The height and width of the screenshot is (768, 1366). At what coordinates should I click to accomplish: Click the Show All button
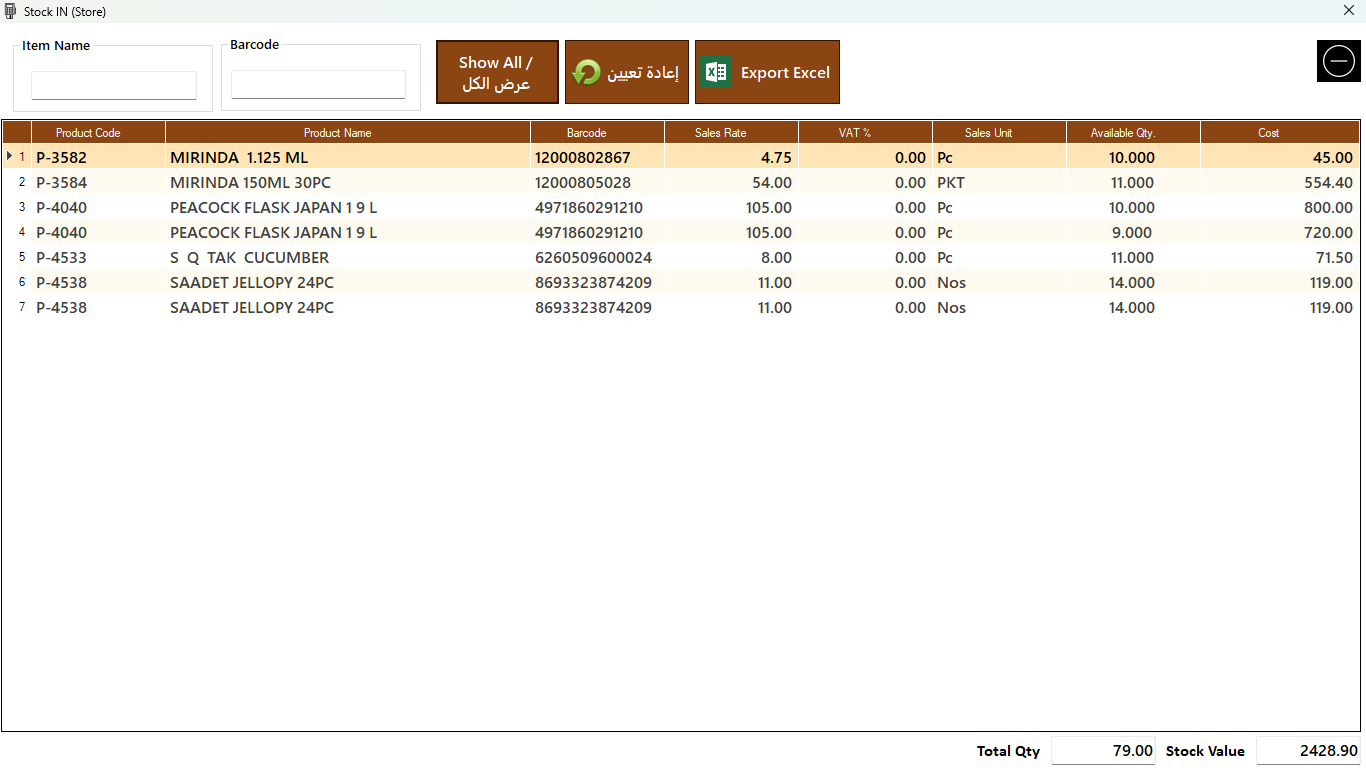pos(497,72)
